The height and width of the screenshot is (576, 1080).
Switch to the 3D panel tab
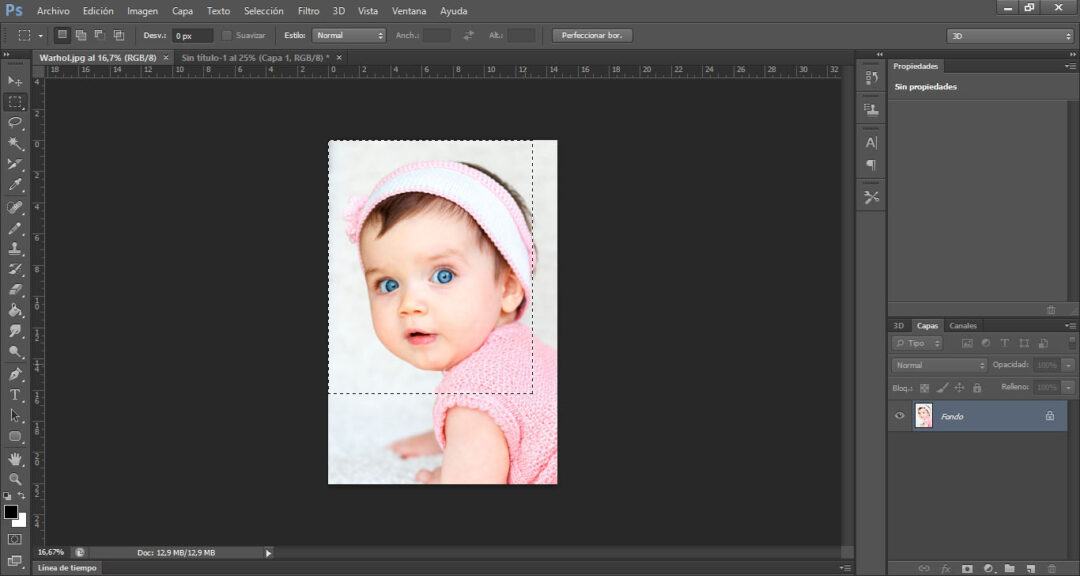coord(898,326)
